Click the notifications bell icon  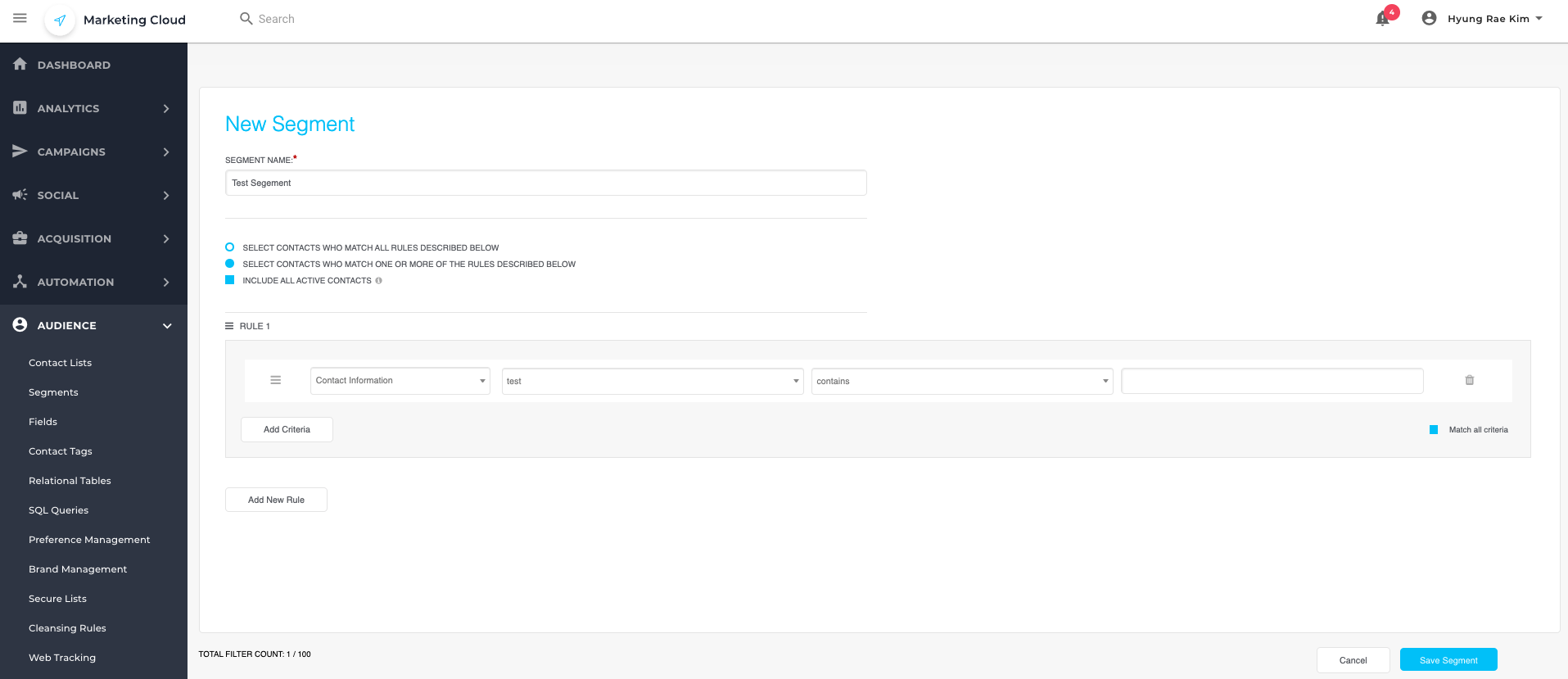tap(1382, 19)
